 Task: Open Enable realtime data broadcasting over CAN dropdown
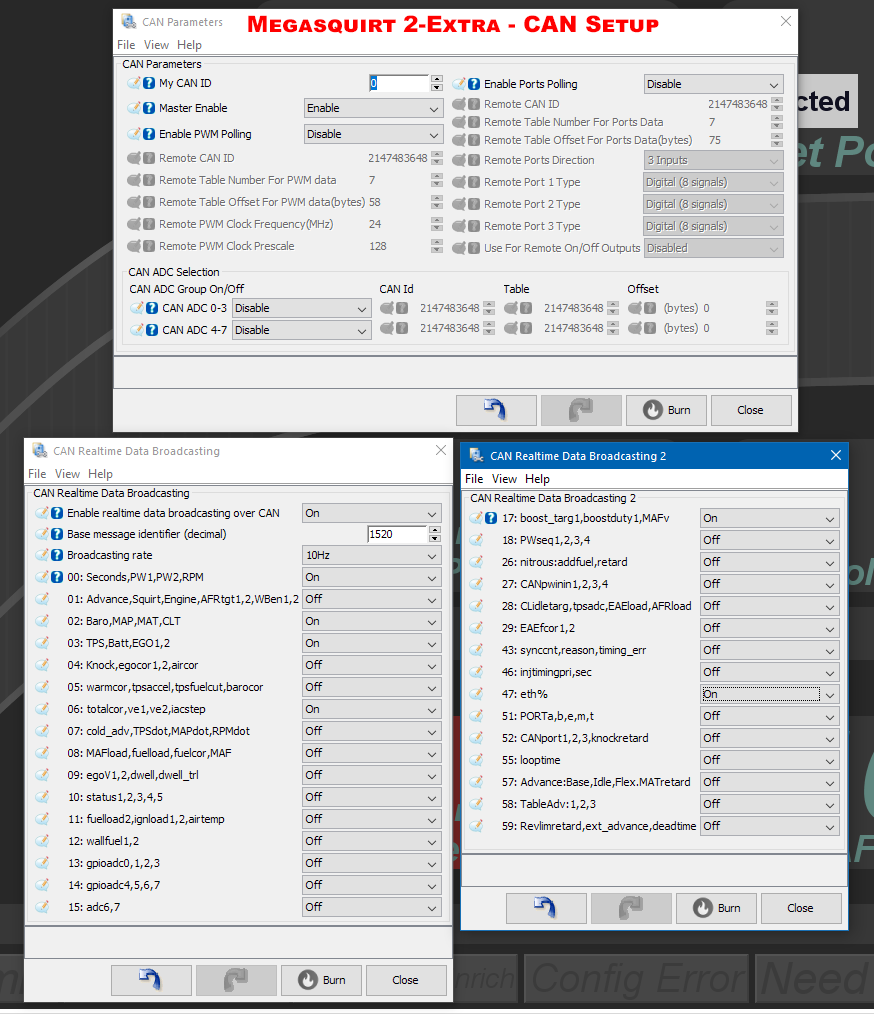pyautogui.click(x=372, y=513)
